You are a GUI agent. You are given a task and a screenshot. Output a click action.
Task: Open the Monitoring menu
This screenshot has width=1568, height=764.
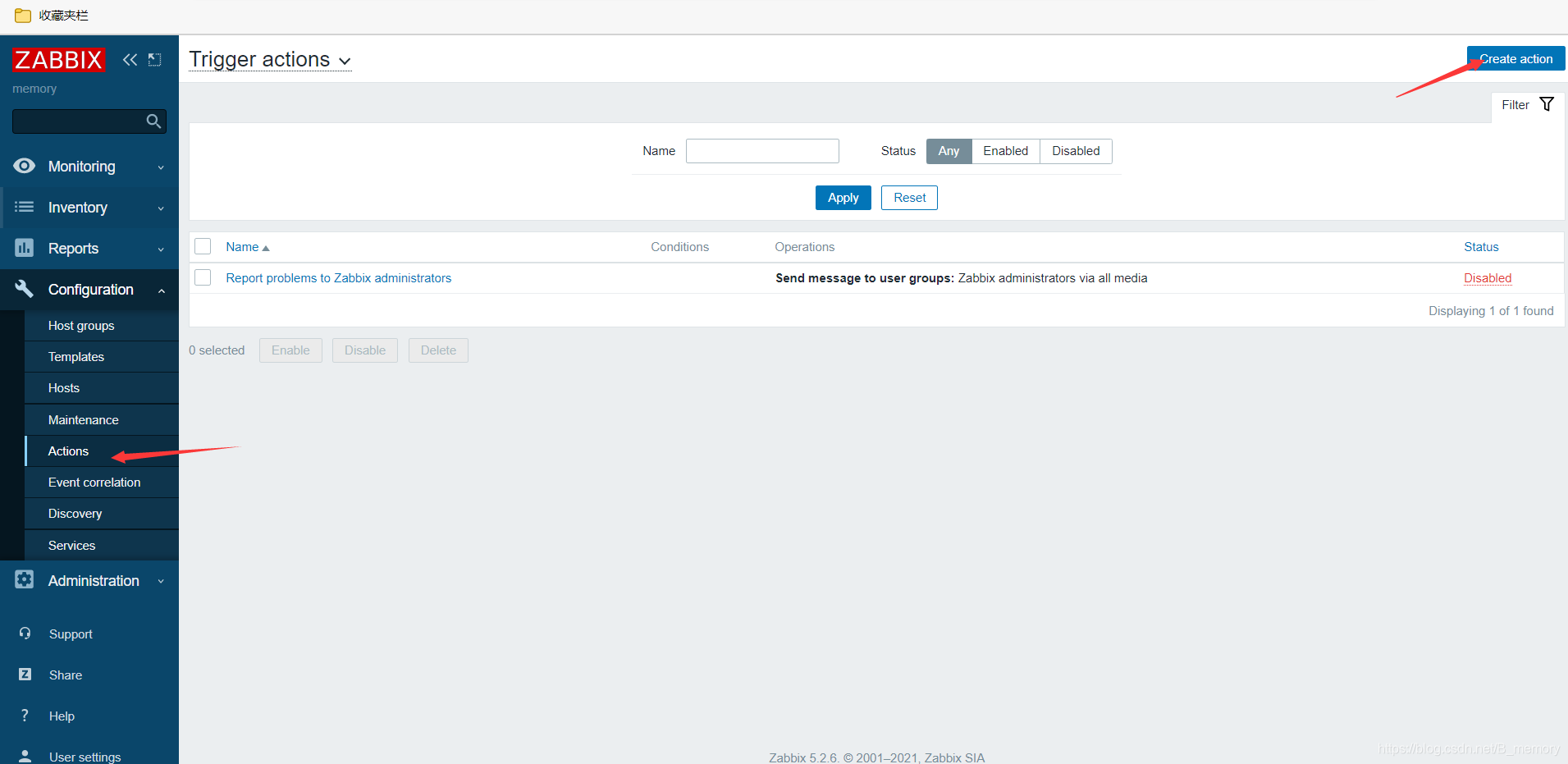[89, 167]
